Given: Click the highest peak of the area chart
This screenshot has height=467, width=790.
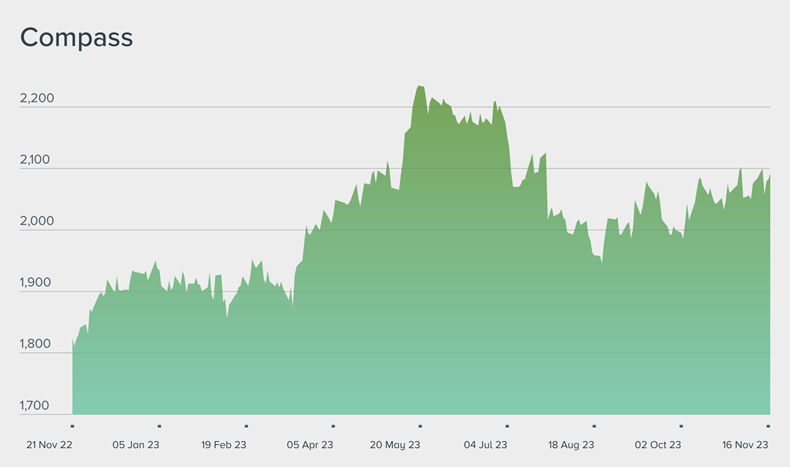Looking at the screenshot, I should (x=419, y=87).
